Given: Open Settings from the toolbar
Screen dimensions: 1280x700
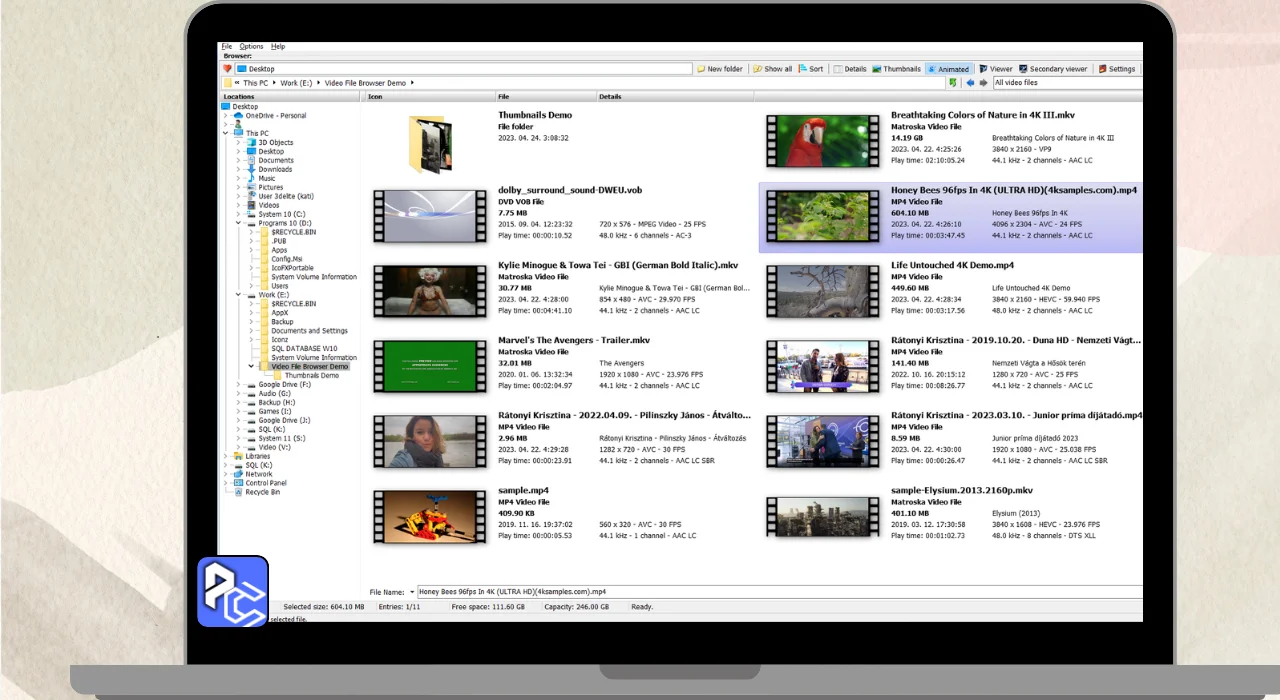Looking at the screenshot, I should tap(1116, 69).
